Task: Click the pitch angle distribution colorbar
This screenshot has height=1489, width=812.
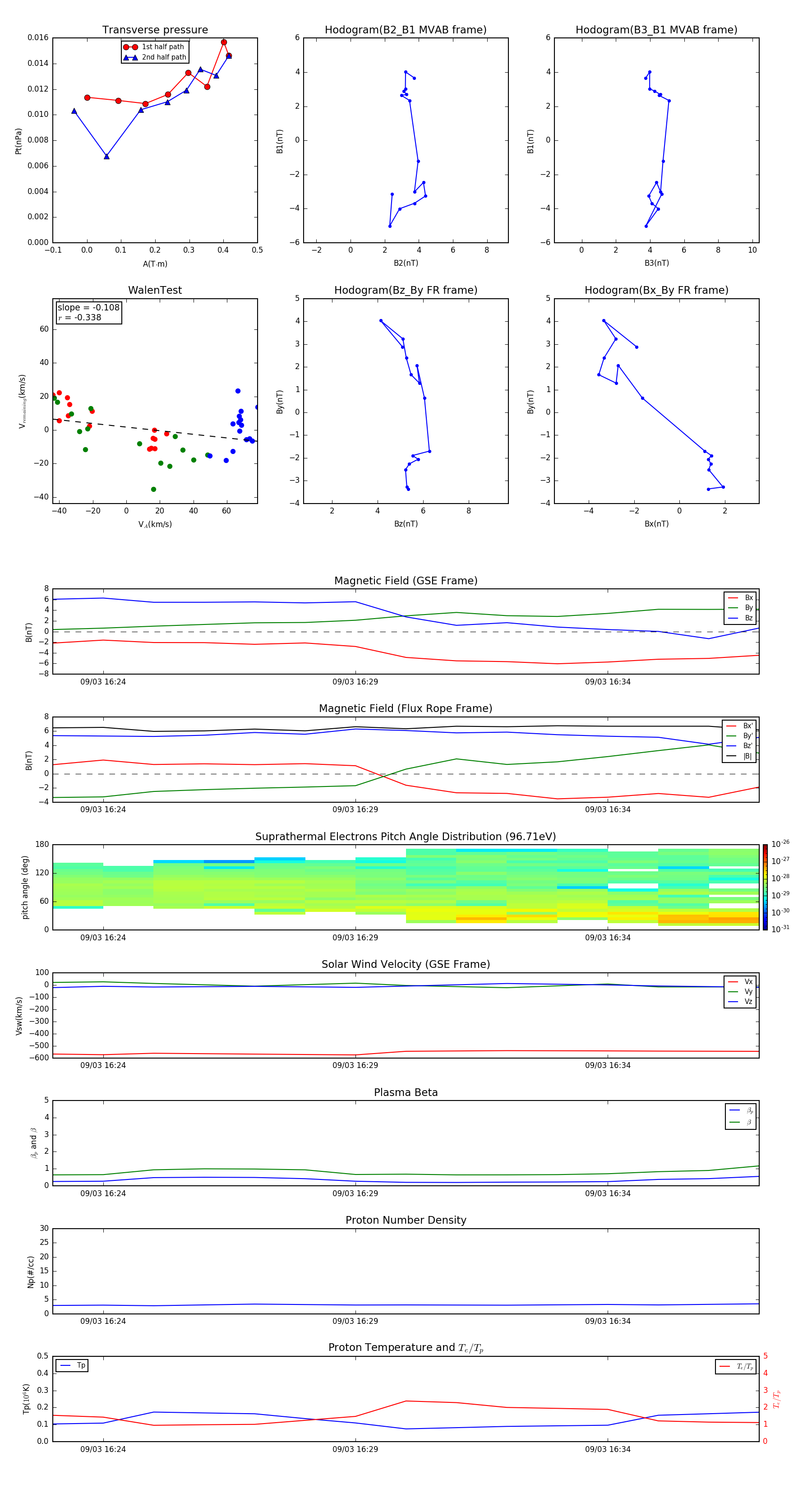Action: (x=765, y=887)
